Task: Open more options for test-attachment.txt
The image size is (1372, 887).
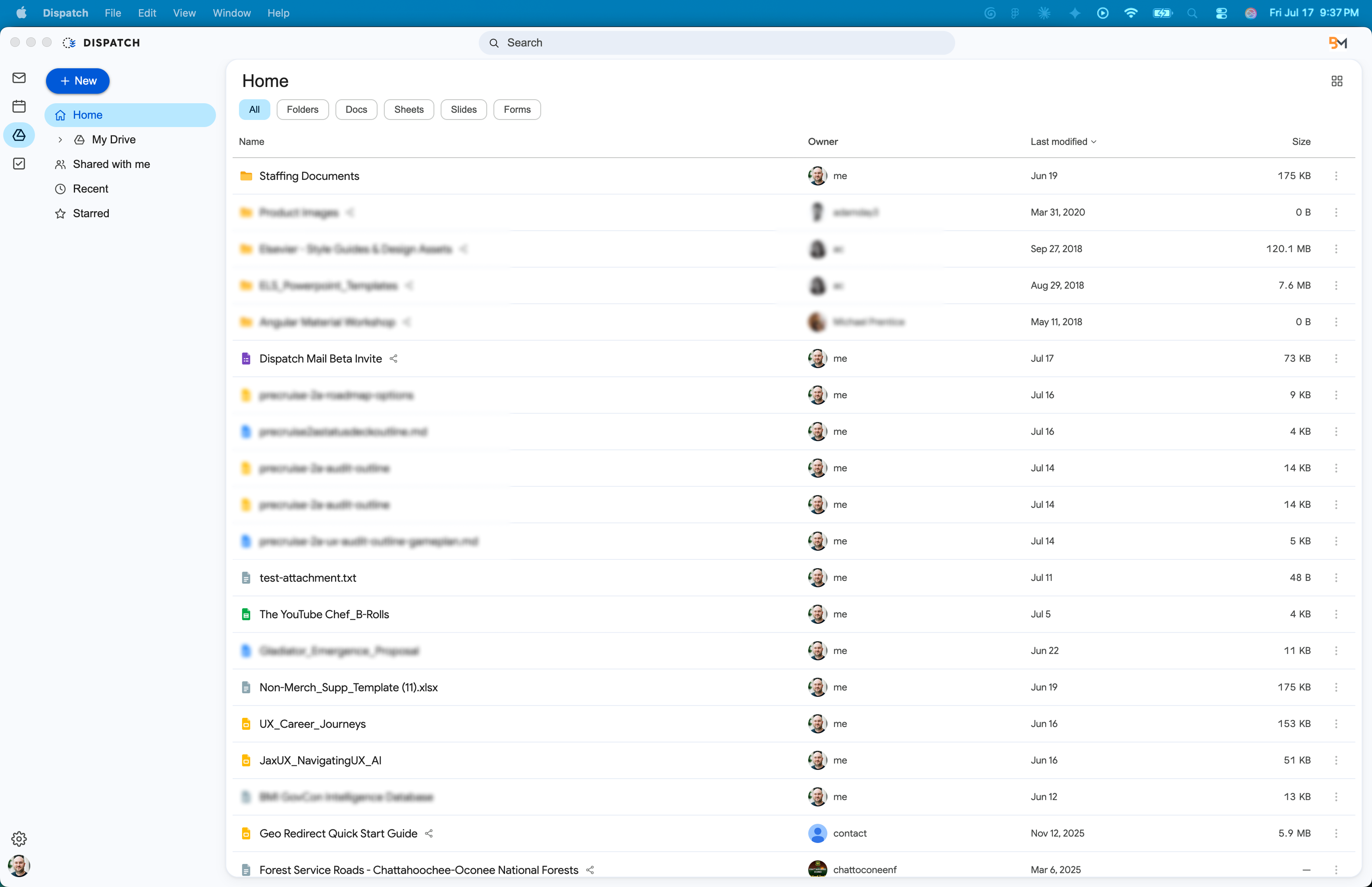Action: [1336, 578]
